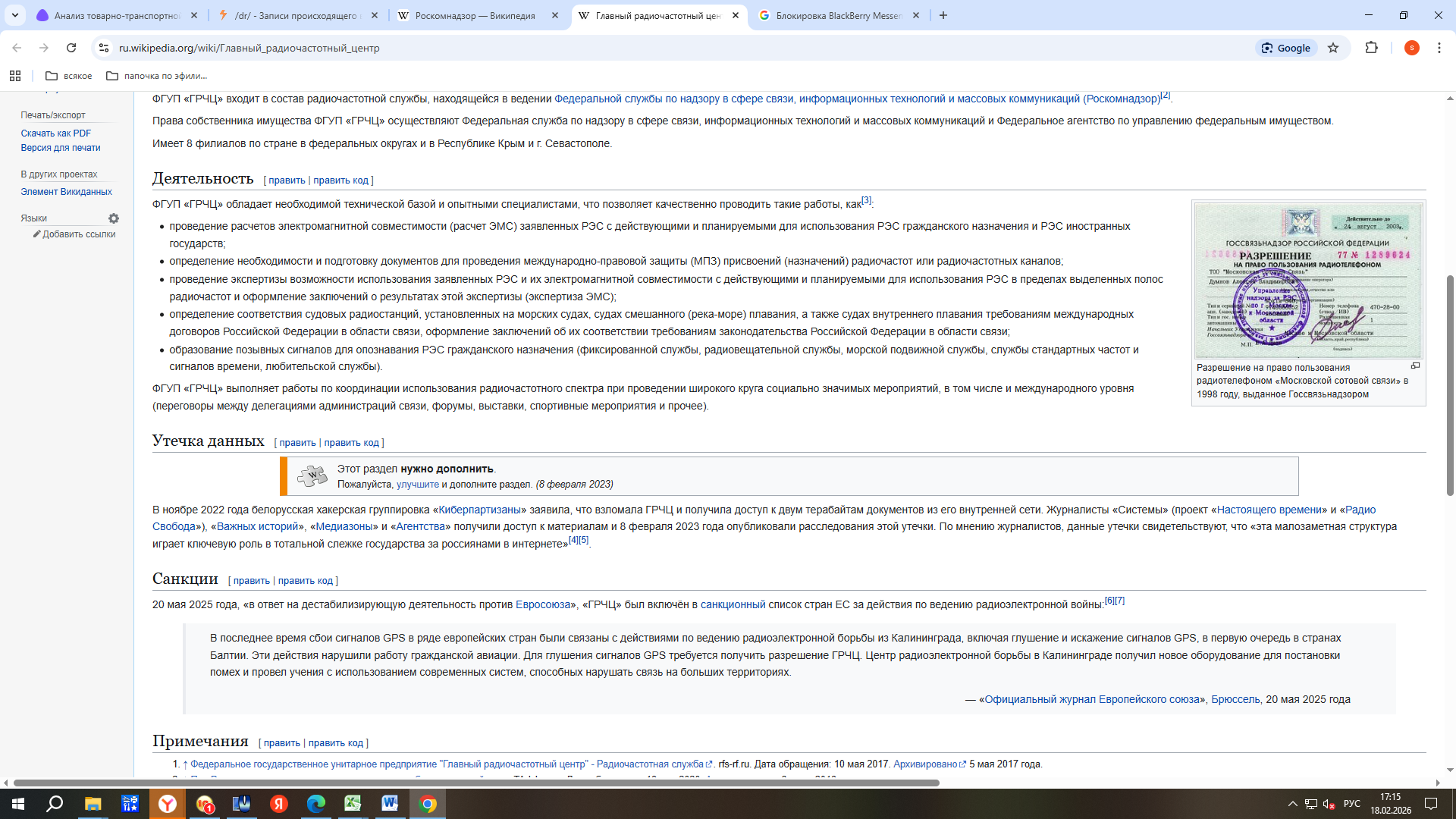Click languages settings gear icon
Image resolution: width=1456 pixels, height=819 pixels.
pos(114,218)
